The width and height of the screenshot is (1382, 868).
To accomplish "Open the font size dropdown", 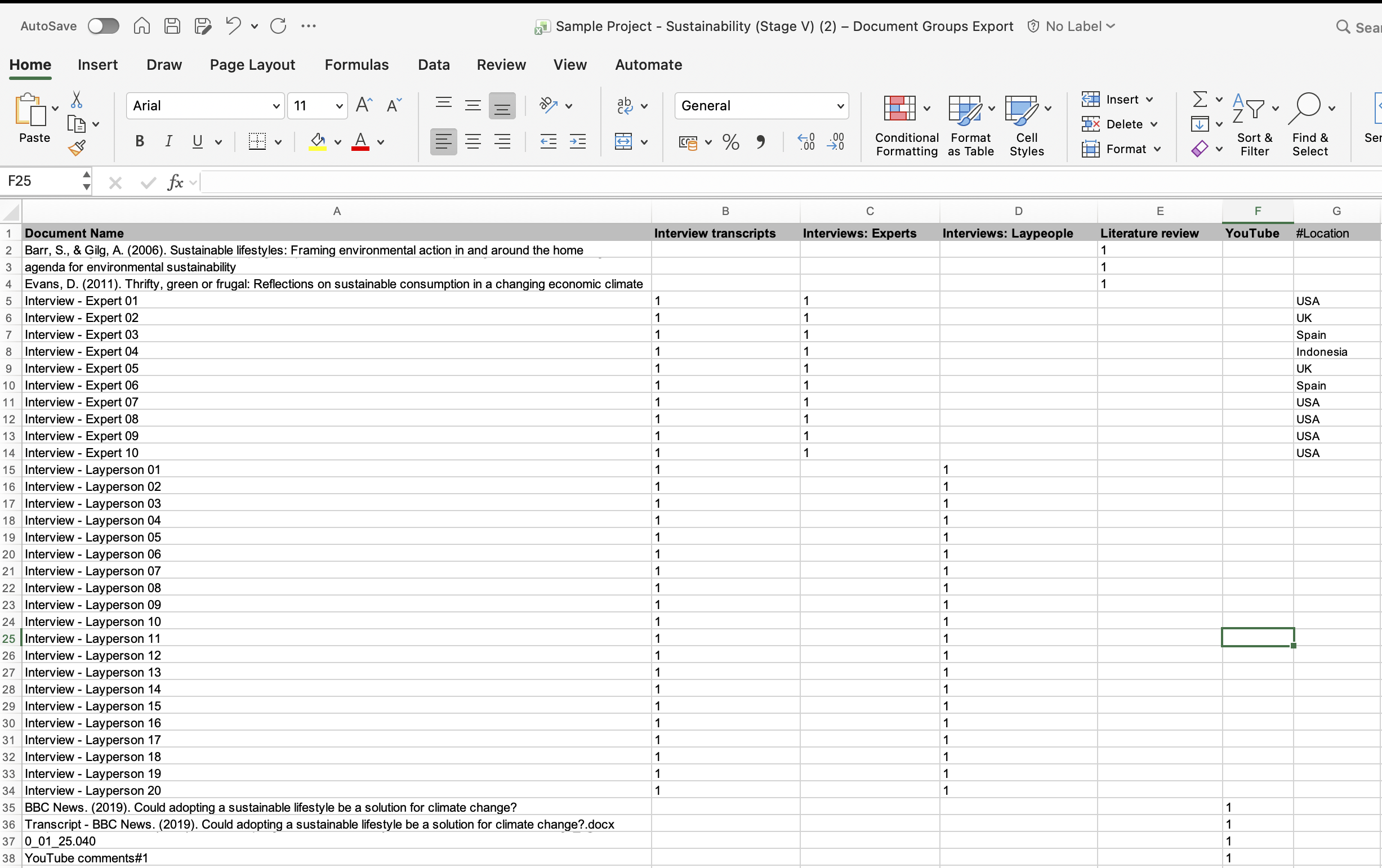I will point(339,106).
